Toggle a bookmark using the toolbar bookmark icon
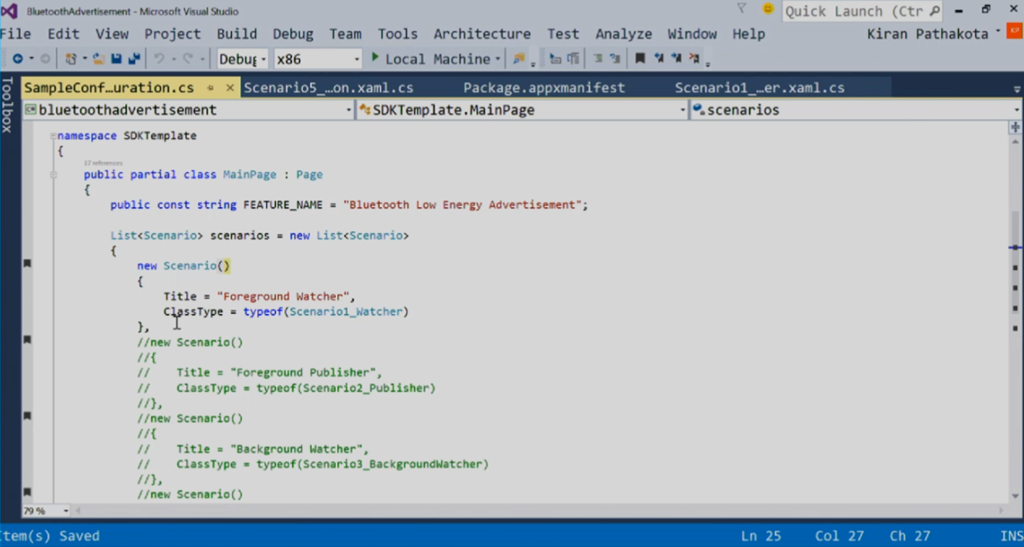 click(640, 59)
